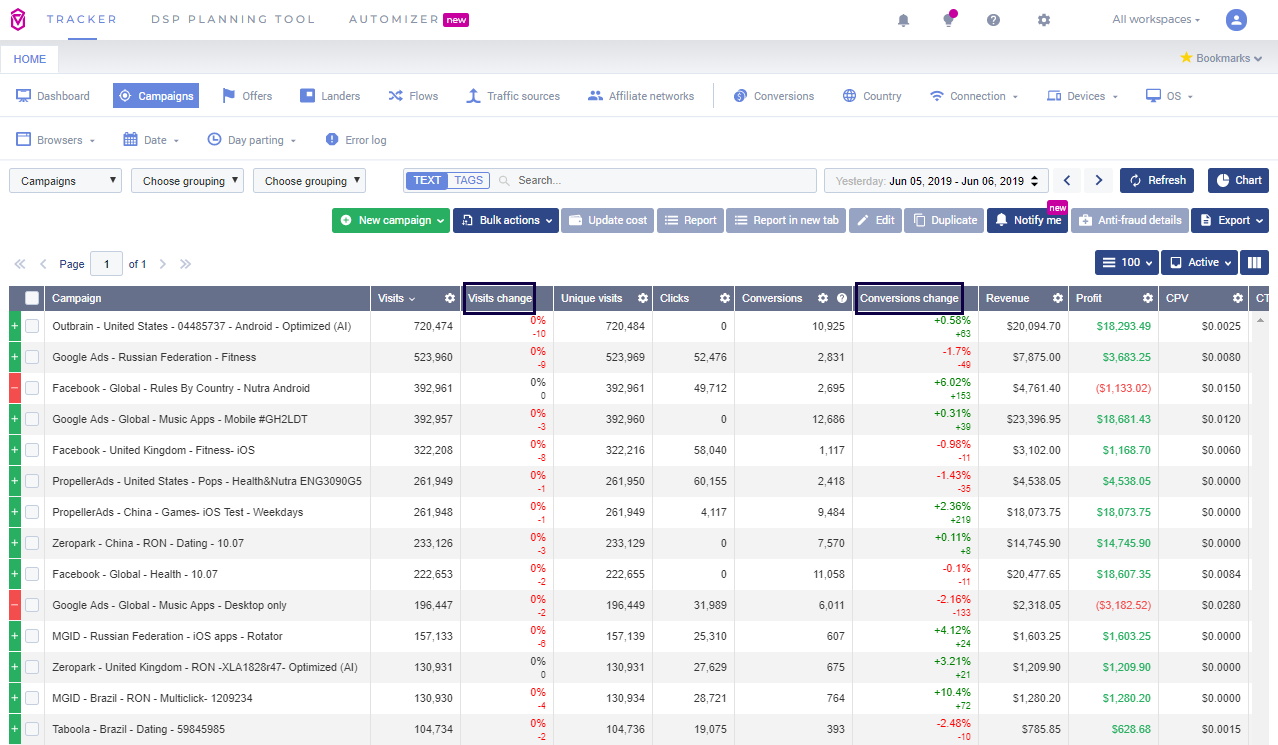This screenshot has height=745, width=1278.
Task: Open the help question mark icon
Action: [x=993, y=20]
